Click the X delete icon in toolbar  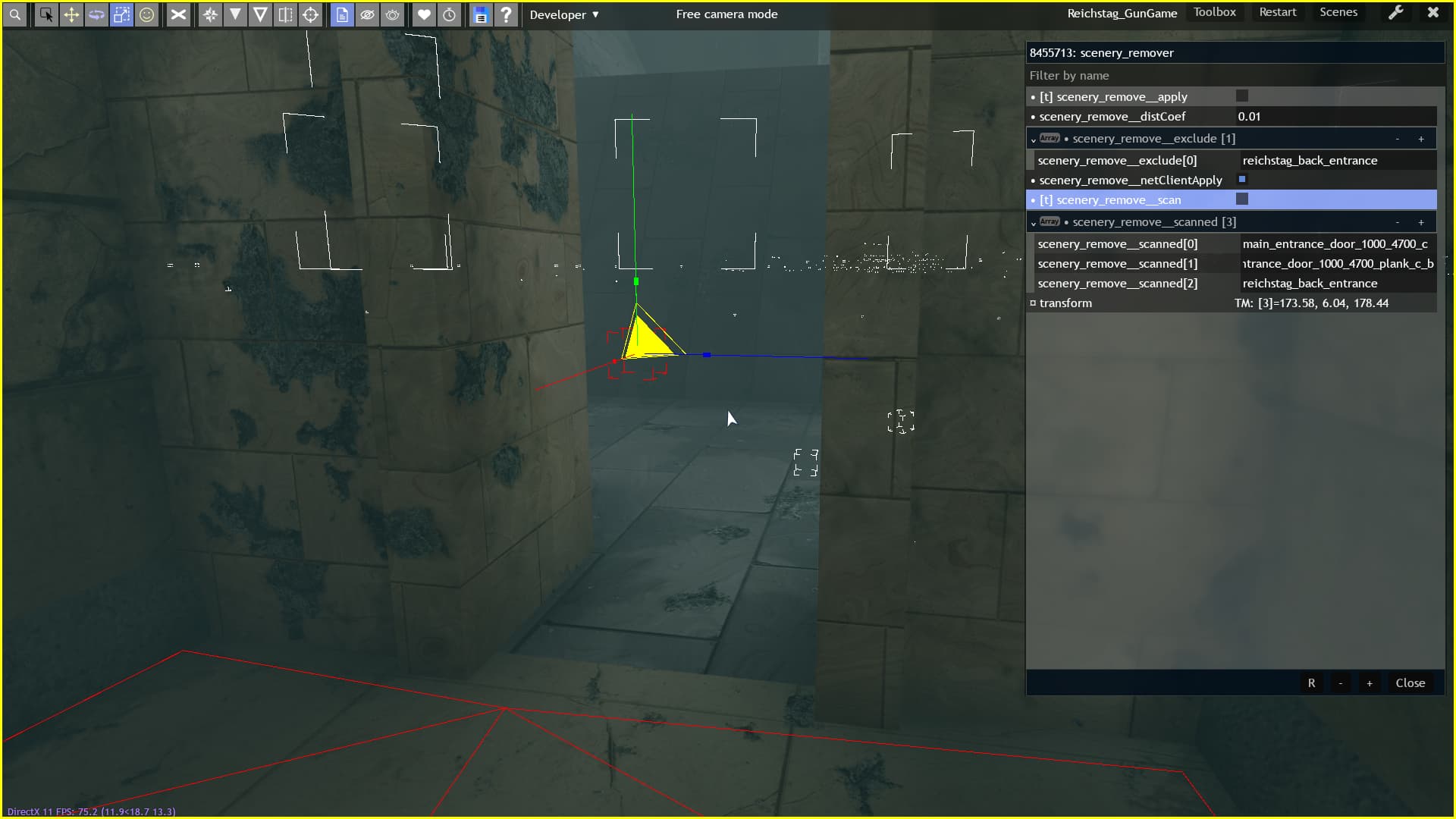point(178,14)
